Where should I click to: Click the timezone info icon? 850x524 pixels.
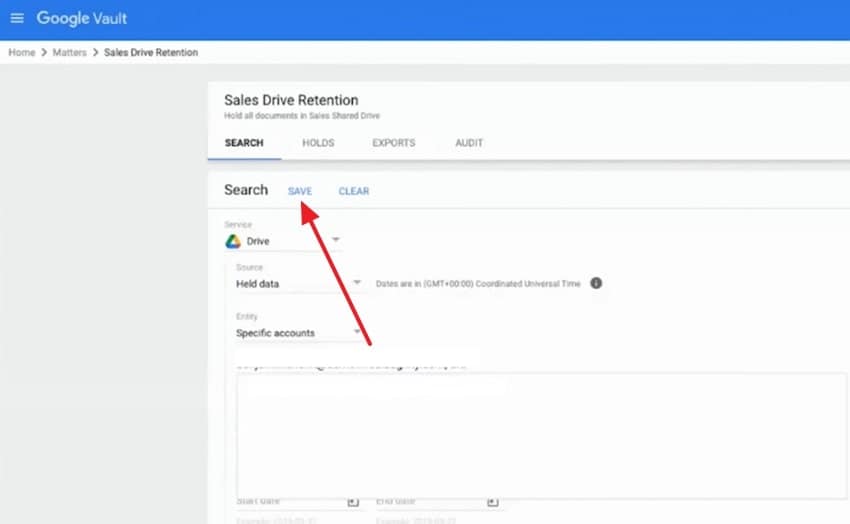[x=596, y=283]
